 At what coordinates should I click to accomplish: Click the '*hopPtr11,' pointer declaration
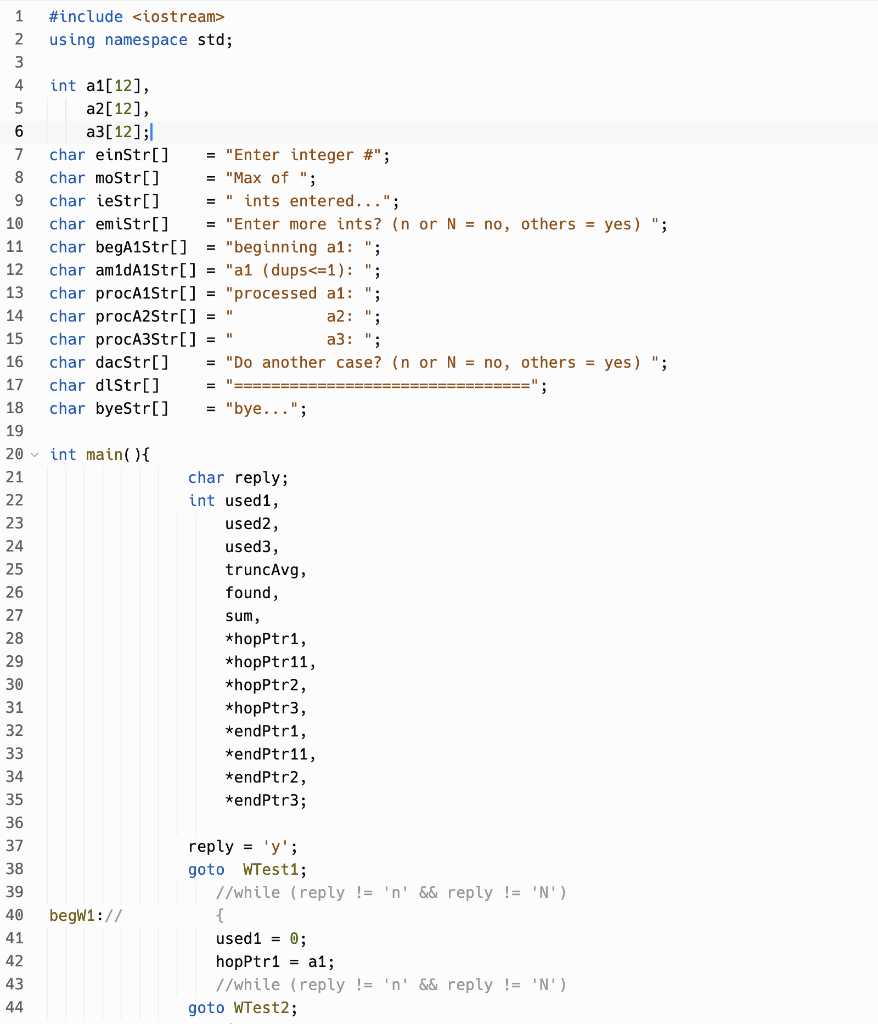[x=270, y=662]
